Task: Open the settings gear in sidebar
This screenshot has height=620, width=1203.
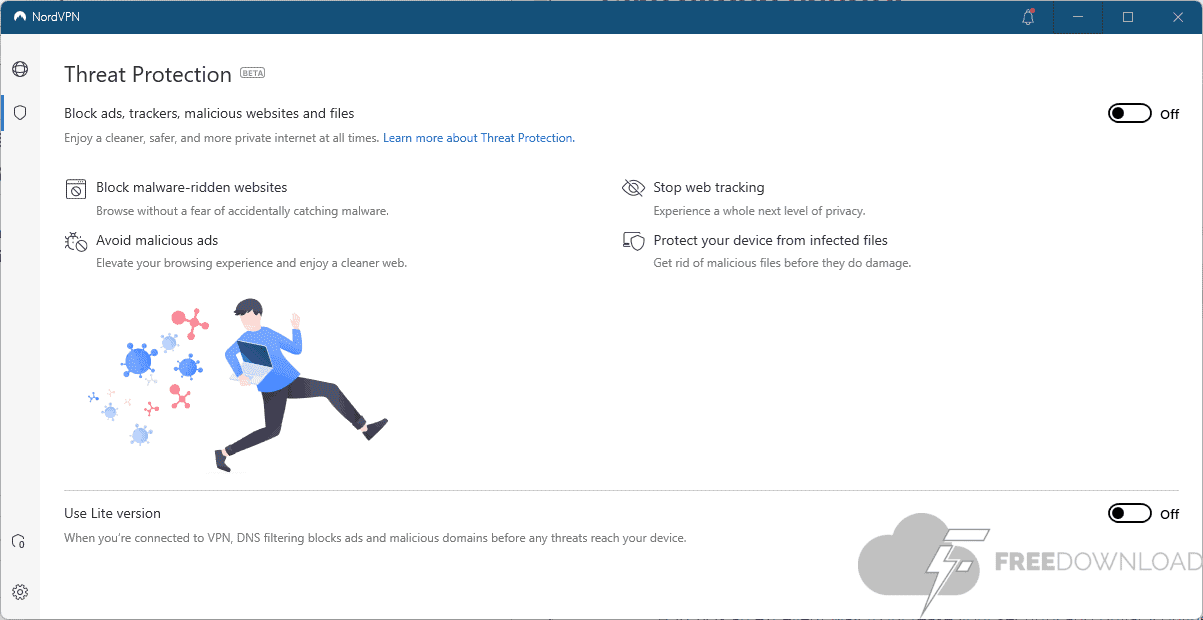Action: pos(20,592)
